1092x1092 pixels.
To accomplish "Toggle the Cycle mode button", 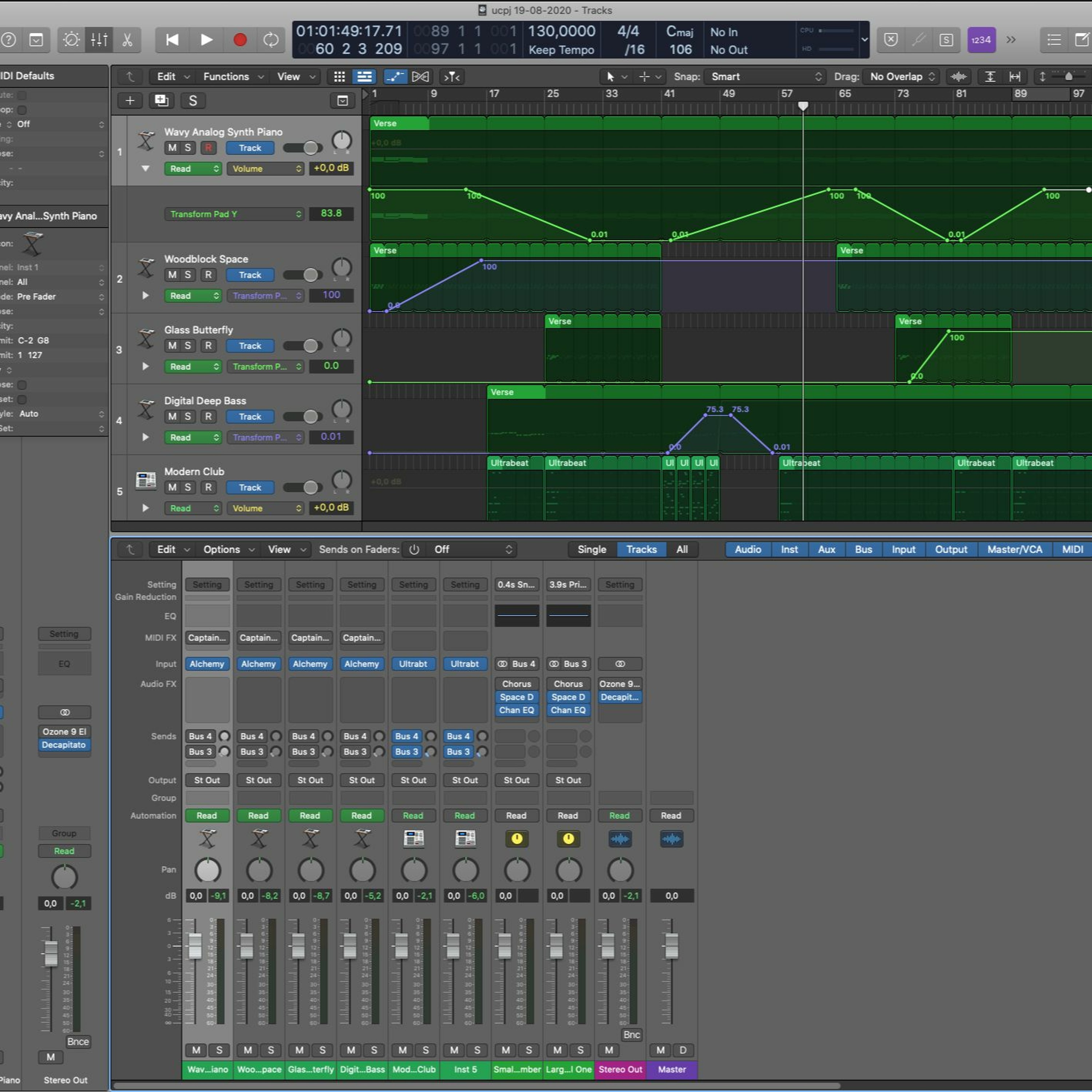I will click(x=271, y=40).
